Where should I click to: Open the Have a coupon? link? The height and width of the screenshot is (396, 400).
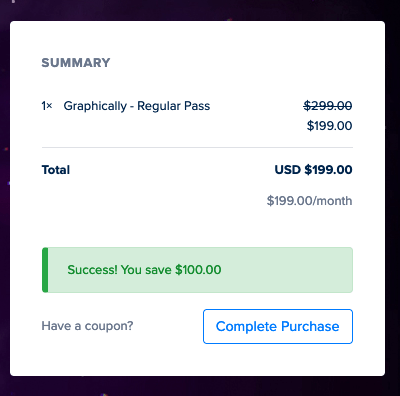(x=87, y=326)
